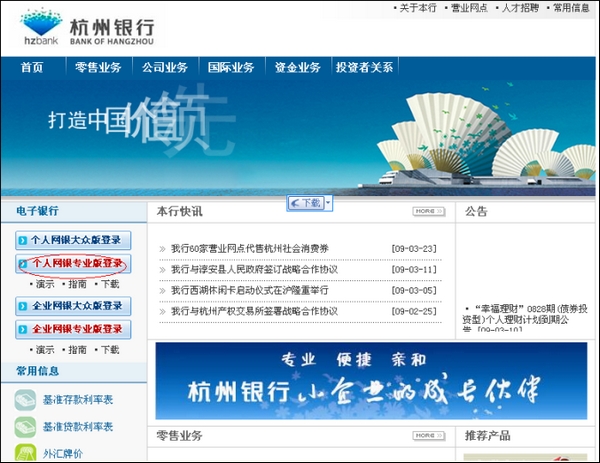The height and width of the screenshot is (463, 600).
Task: Open 指南 under personal professional login
Action: [78, 284]
